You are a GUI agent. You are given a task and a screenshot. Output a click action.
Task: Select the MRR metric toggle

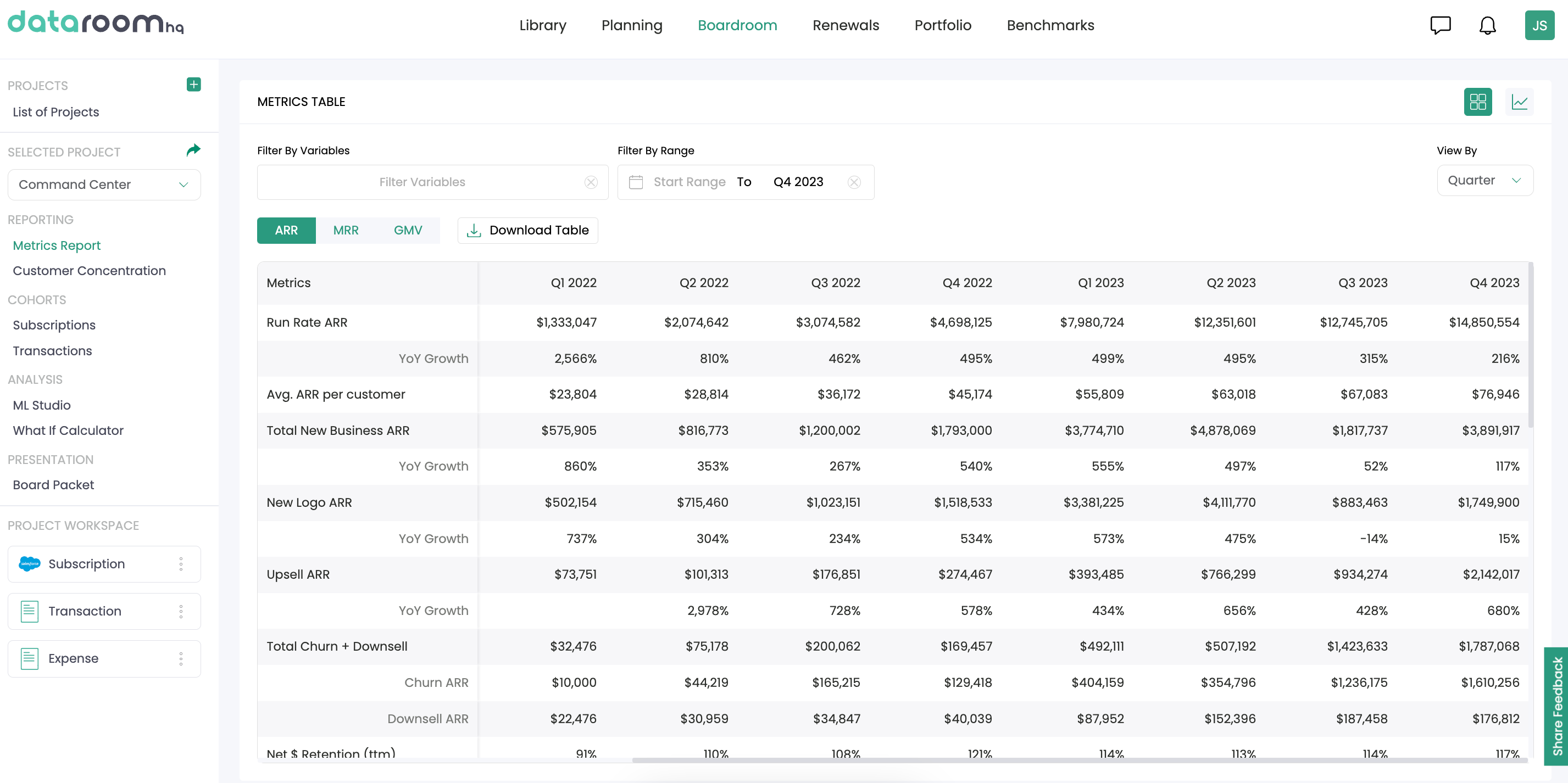[x=346, y=231]
